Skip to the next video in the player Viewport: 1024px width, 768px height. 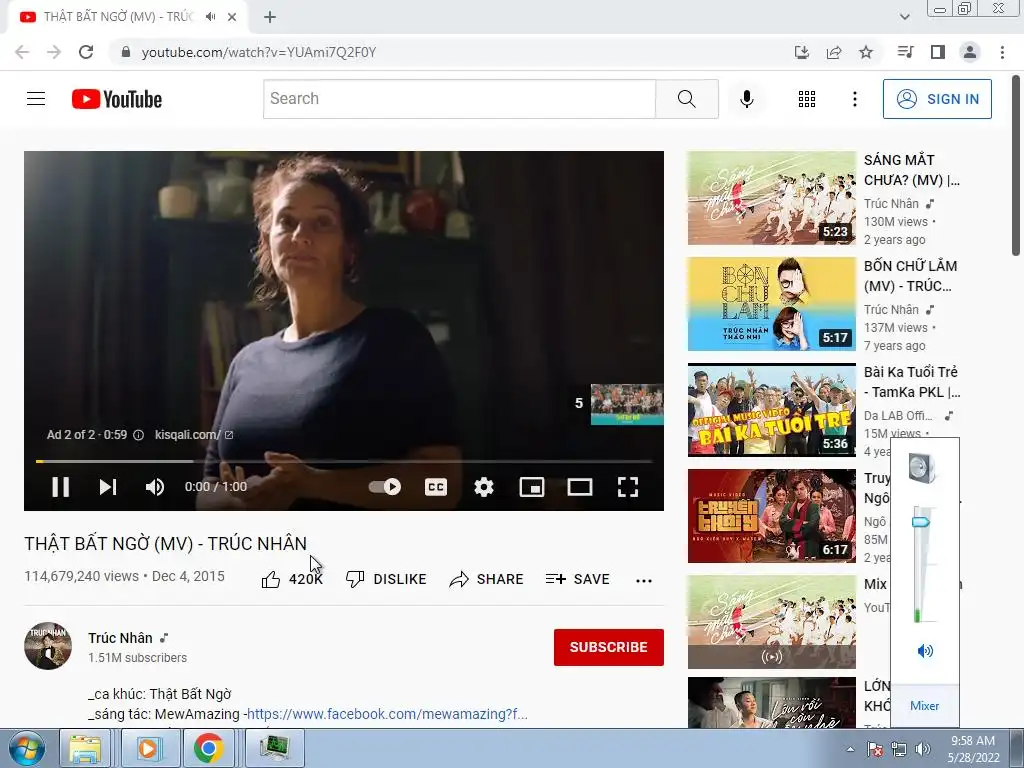coord(108,487)
